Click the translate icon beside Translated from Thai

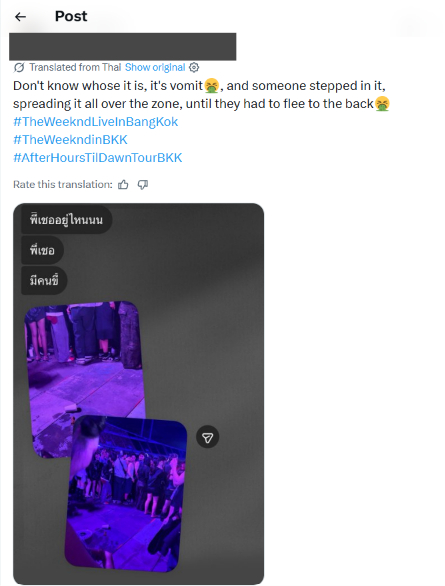click(x=19, y=67)
